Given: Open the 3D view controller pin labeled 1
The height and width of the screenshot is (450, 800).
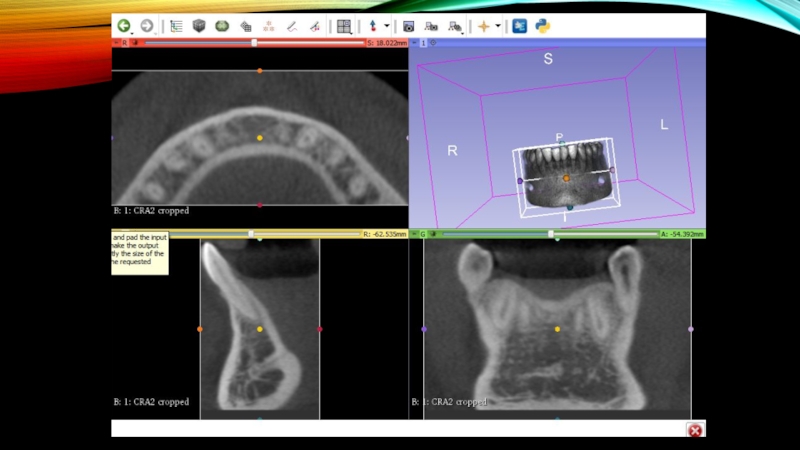Looking at the screenshot, I should (416, 43).
